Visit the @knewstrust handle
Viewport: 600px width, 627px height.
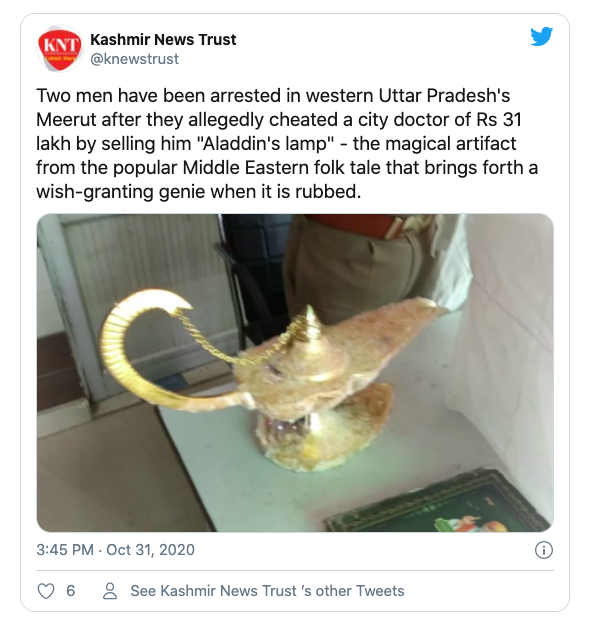(134, 59)
